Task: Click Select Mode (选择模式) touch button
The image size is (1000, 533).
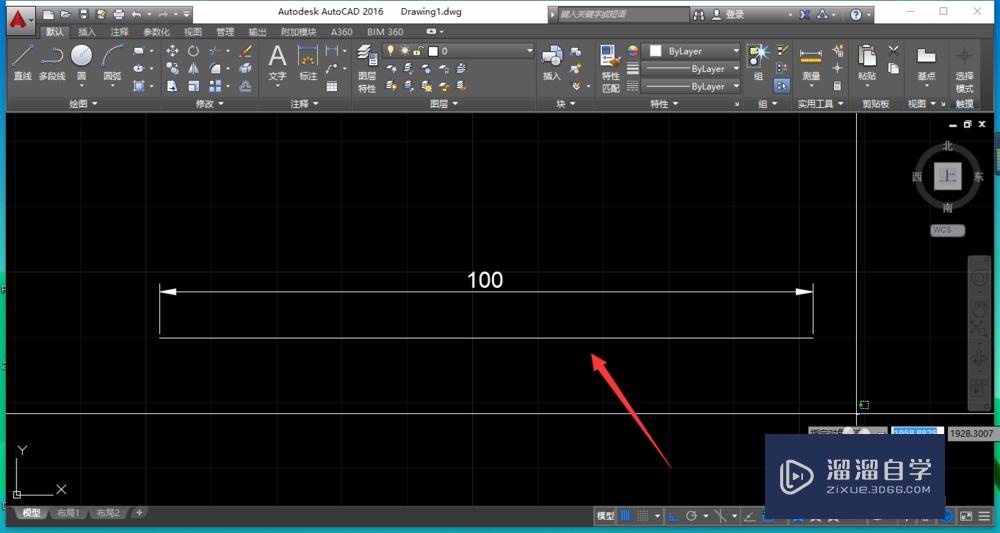Action: pyautogui.click(x=964, y=69)
